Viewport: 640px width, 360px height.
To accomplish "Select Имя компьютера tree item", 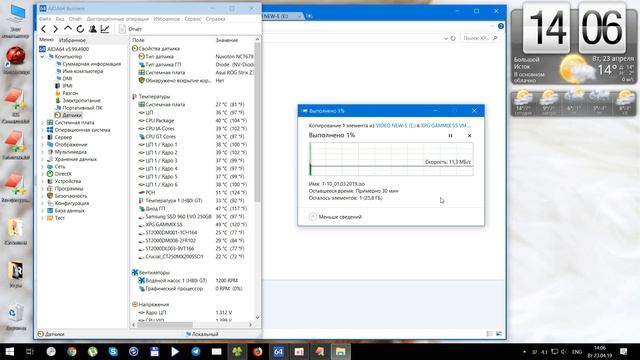I will [x=82, y=71].
